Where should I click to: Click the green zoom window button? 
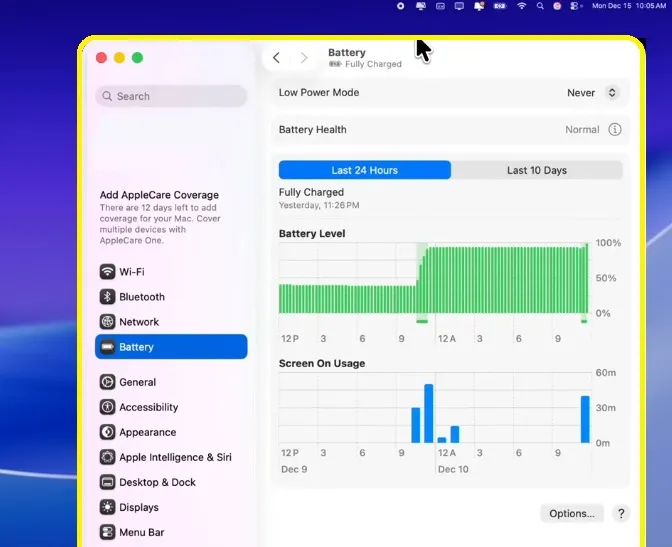point(137,57)
